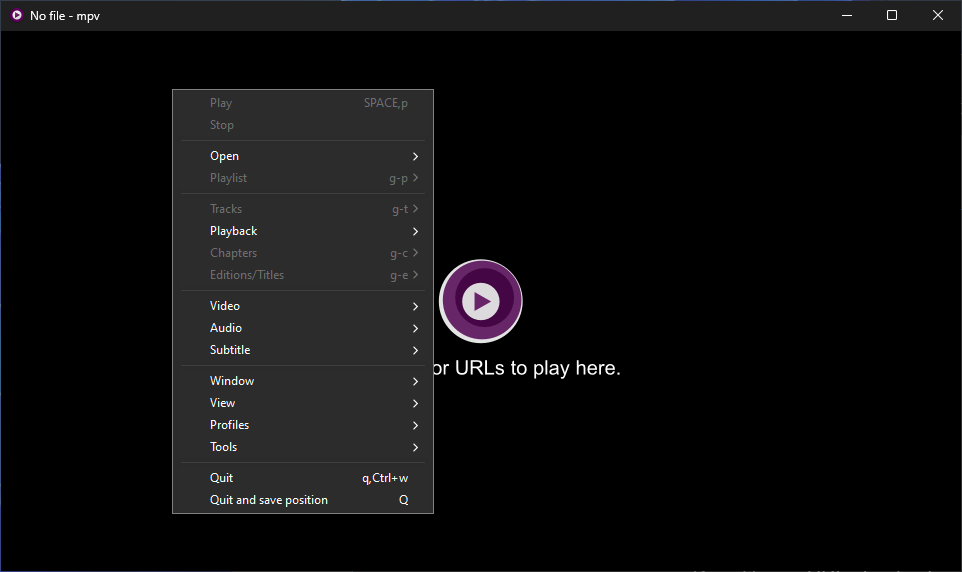The width and height of the screenshot is (962, 572).
Task: Choose Quit from the context menu
Action: (303, 477)
